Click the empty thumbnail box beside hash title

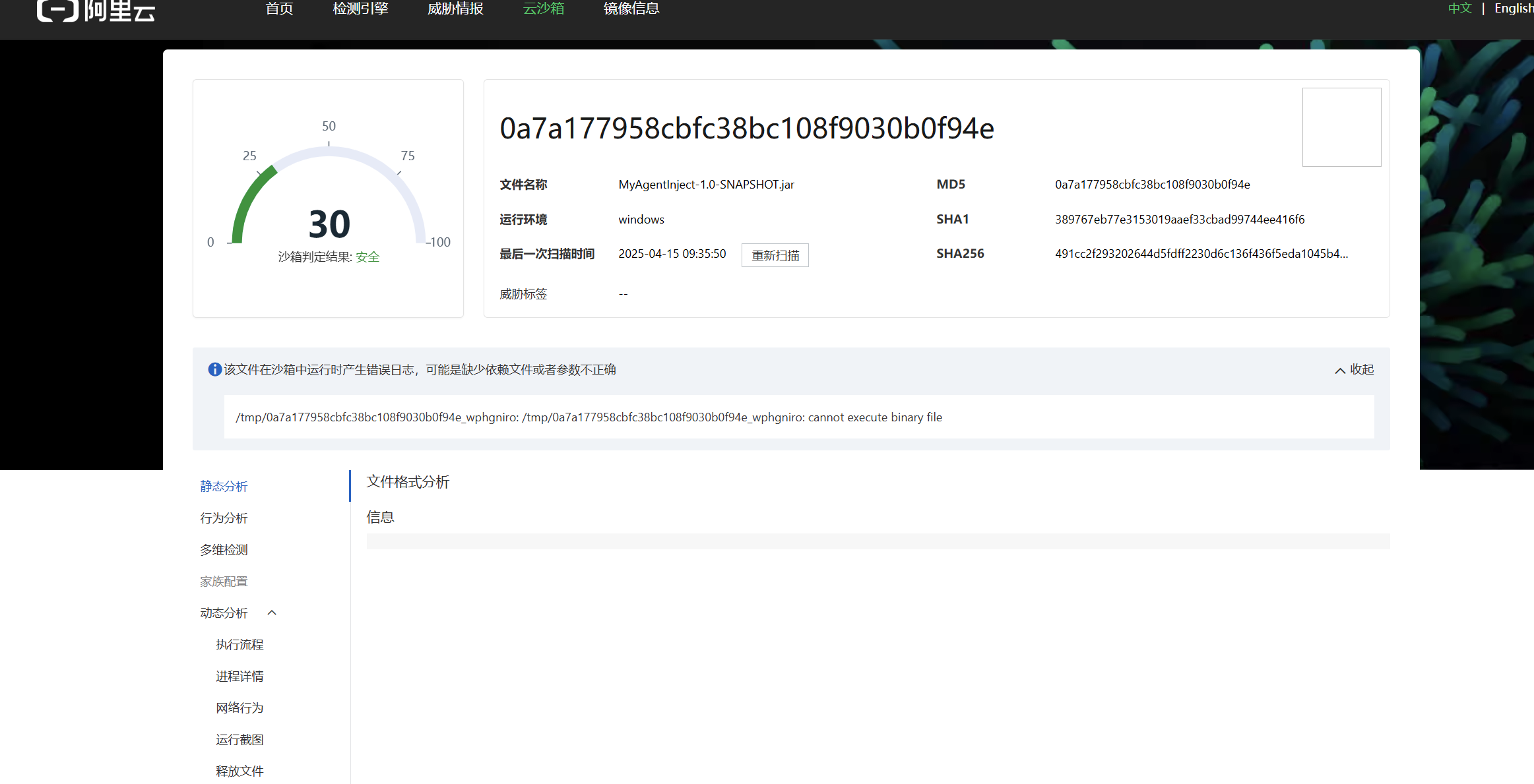(x=1341, y=127)
